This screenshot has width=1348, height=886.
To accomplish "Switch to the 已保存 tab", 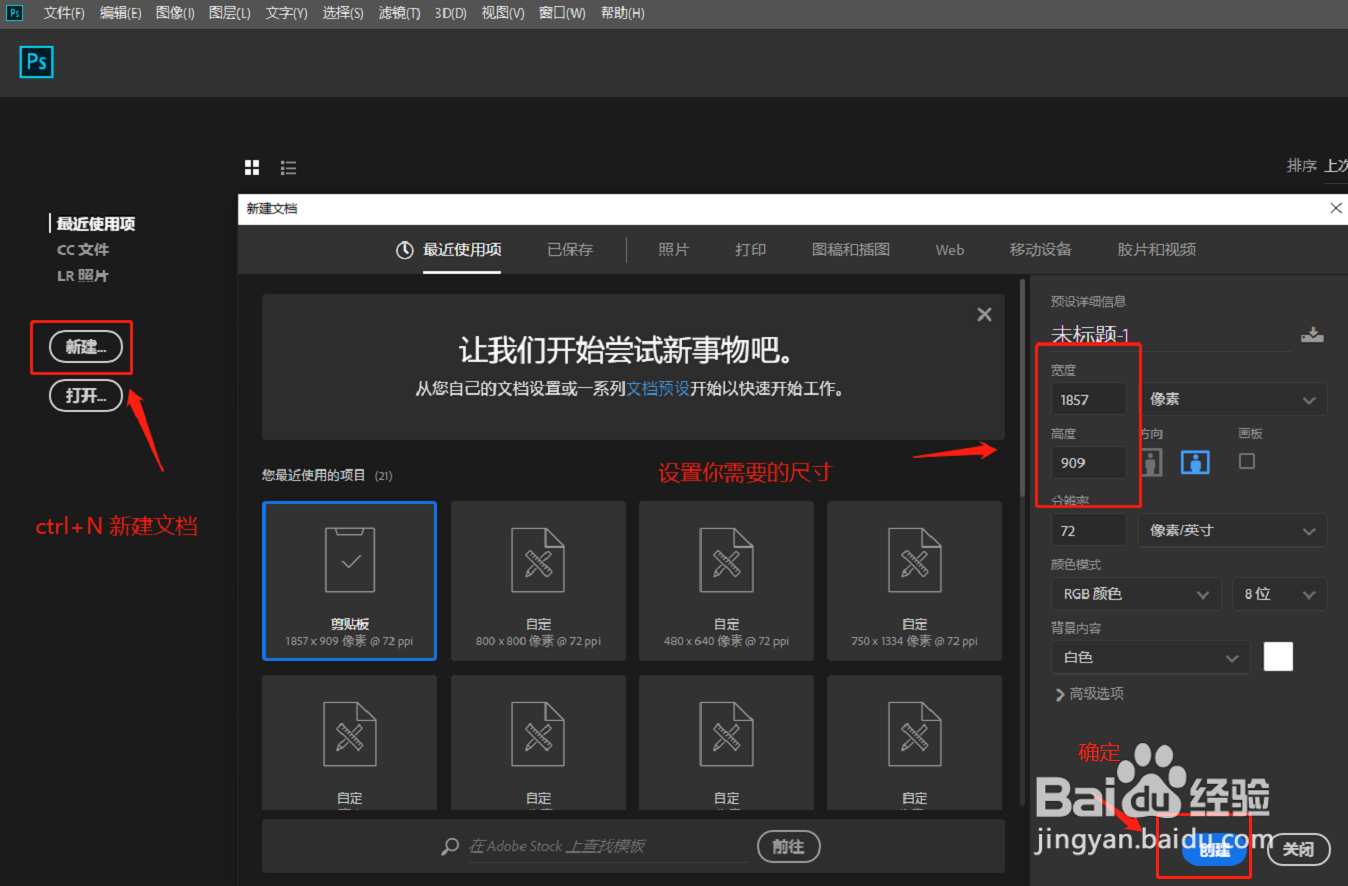I will [x=570, y=250].
